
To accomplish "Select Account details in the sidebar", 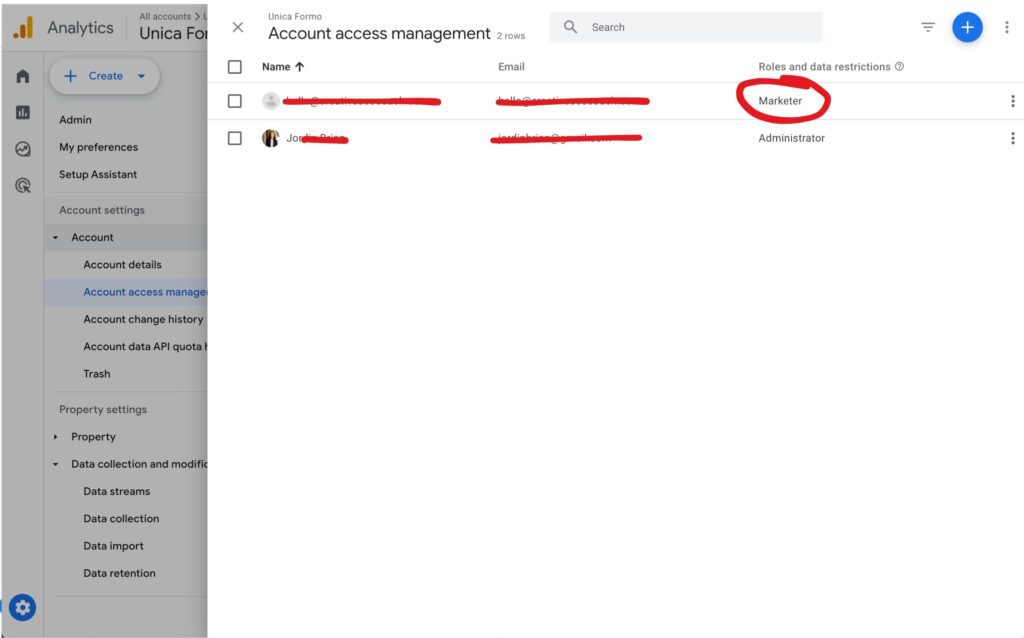I will tap(122, 265).
